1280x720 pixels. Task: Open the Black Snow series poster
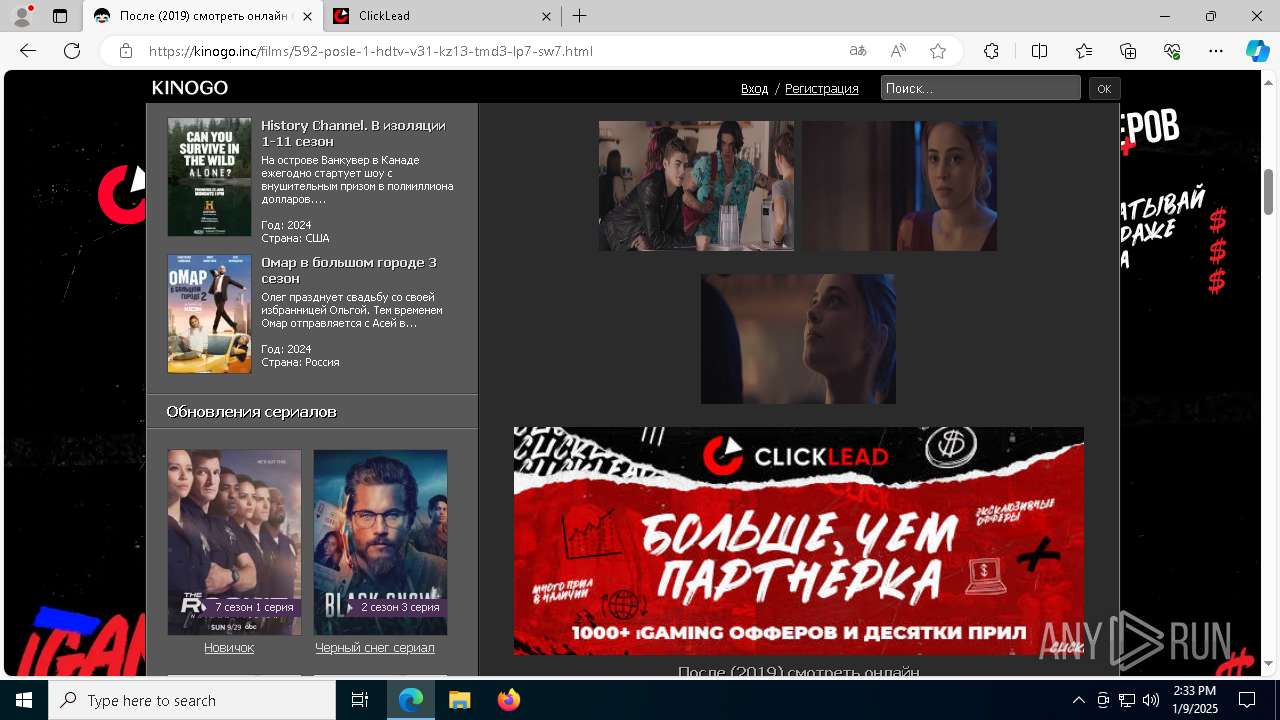[380, 542]
